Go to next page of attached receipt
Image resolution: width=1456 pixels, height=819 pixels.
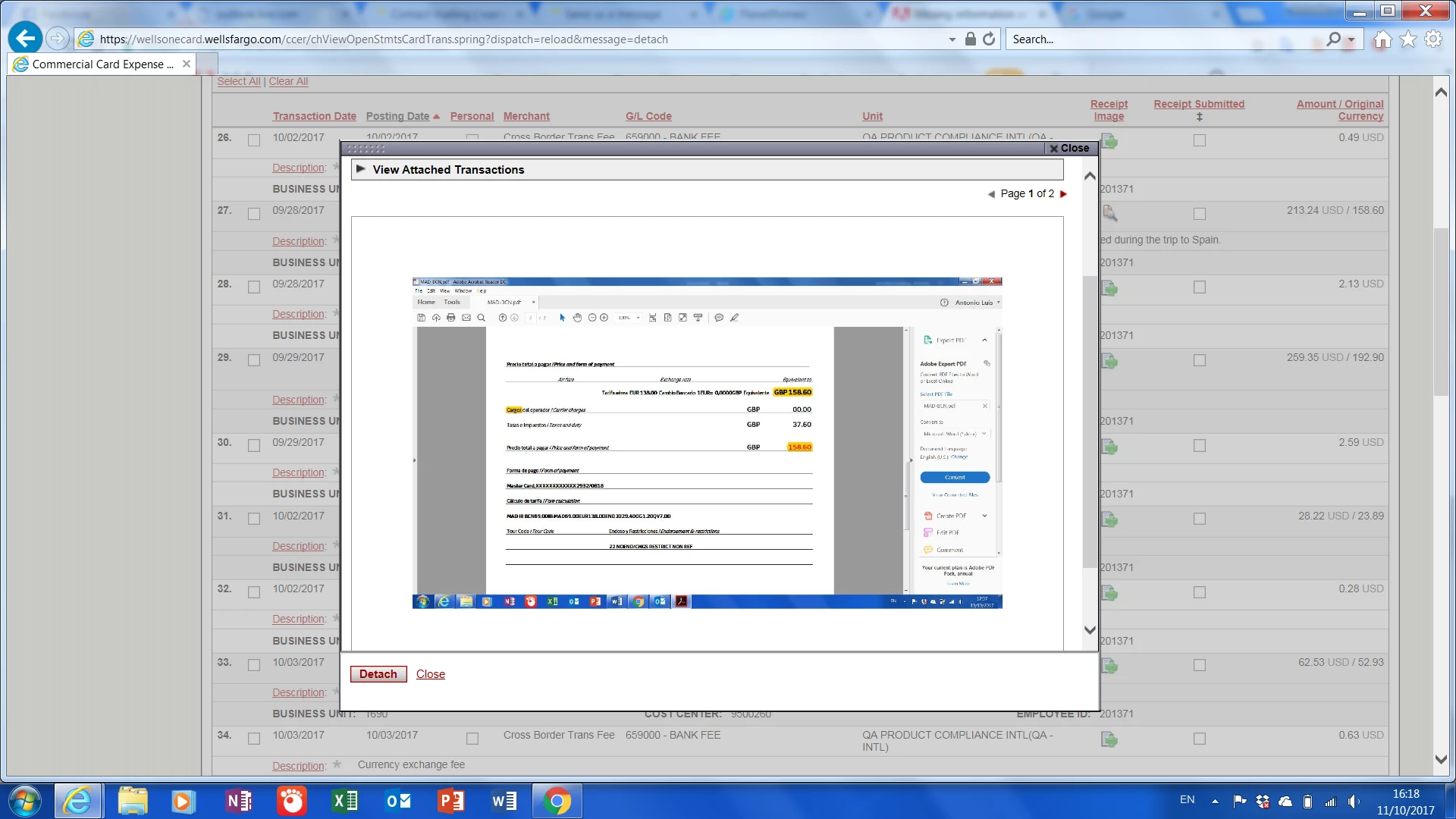1063,194
